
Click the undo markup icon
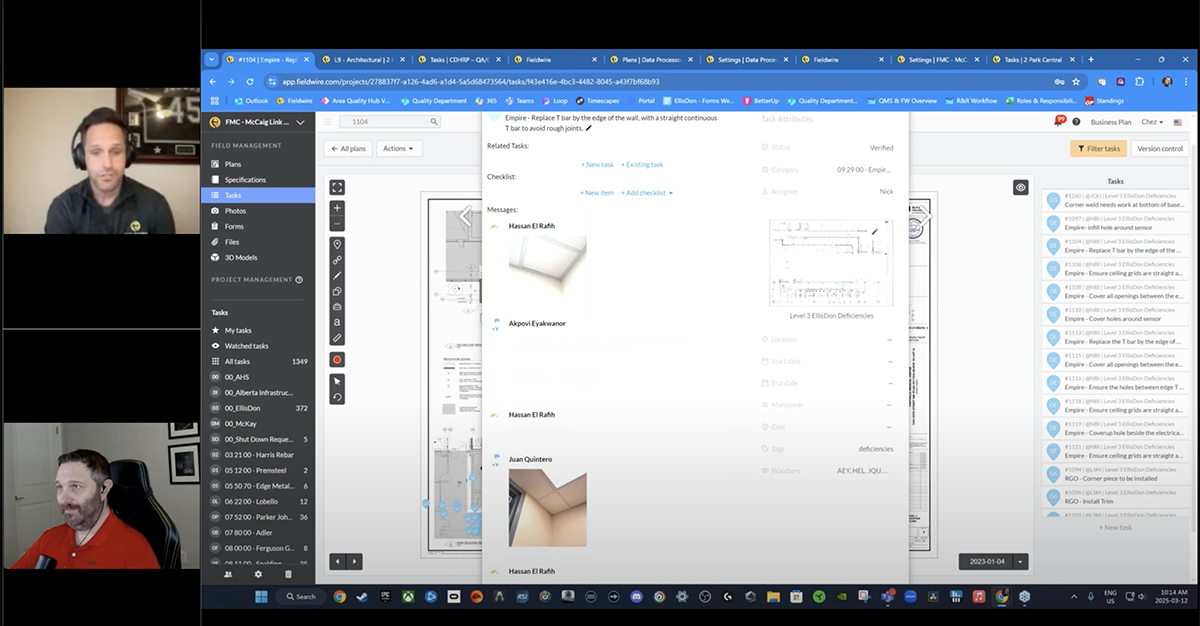click(337, 397)
